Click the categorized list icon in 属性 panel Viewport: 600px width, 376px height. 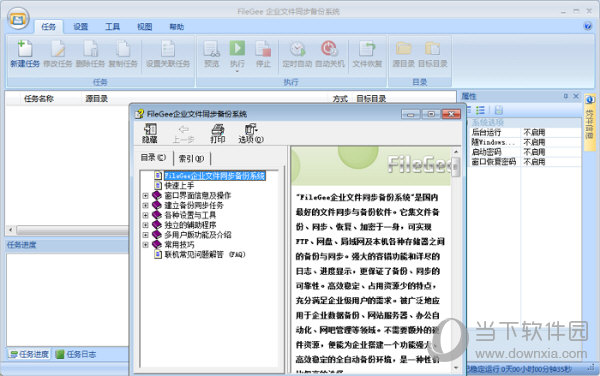pos(480,111)
